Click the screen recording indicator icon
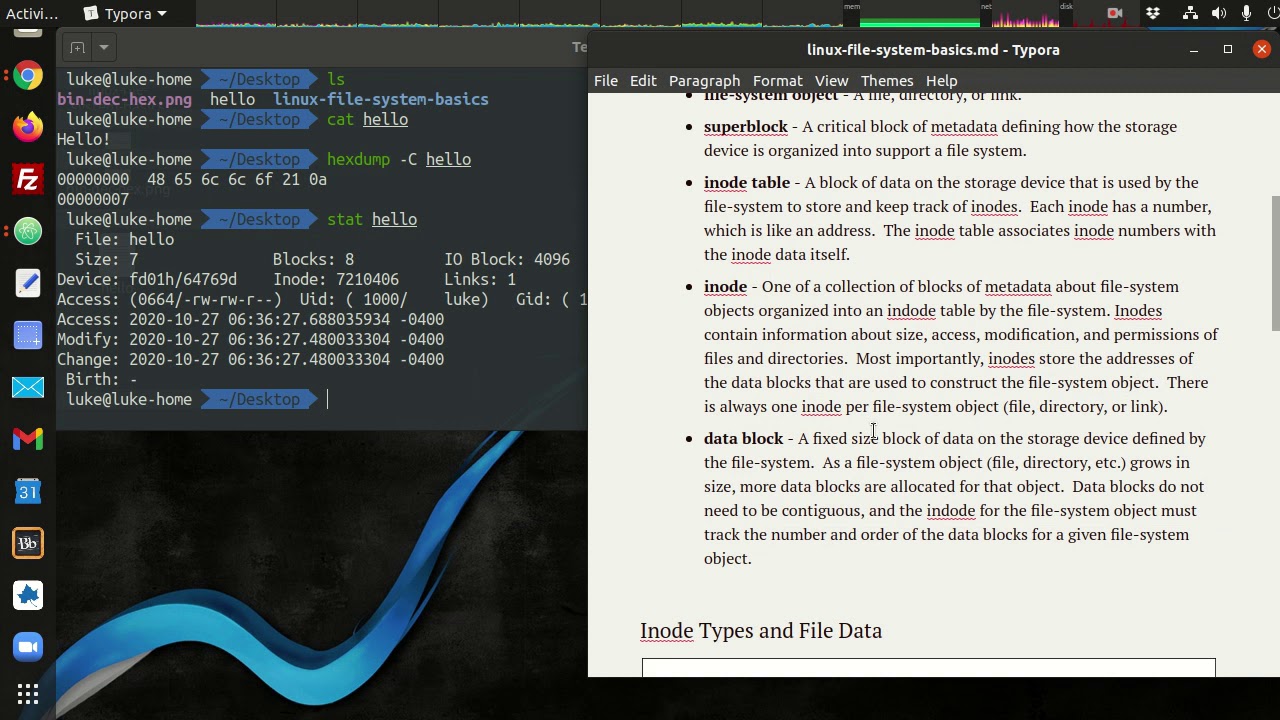This screenshot has width=1280, height=720. pos(1115,13)
